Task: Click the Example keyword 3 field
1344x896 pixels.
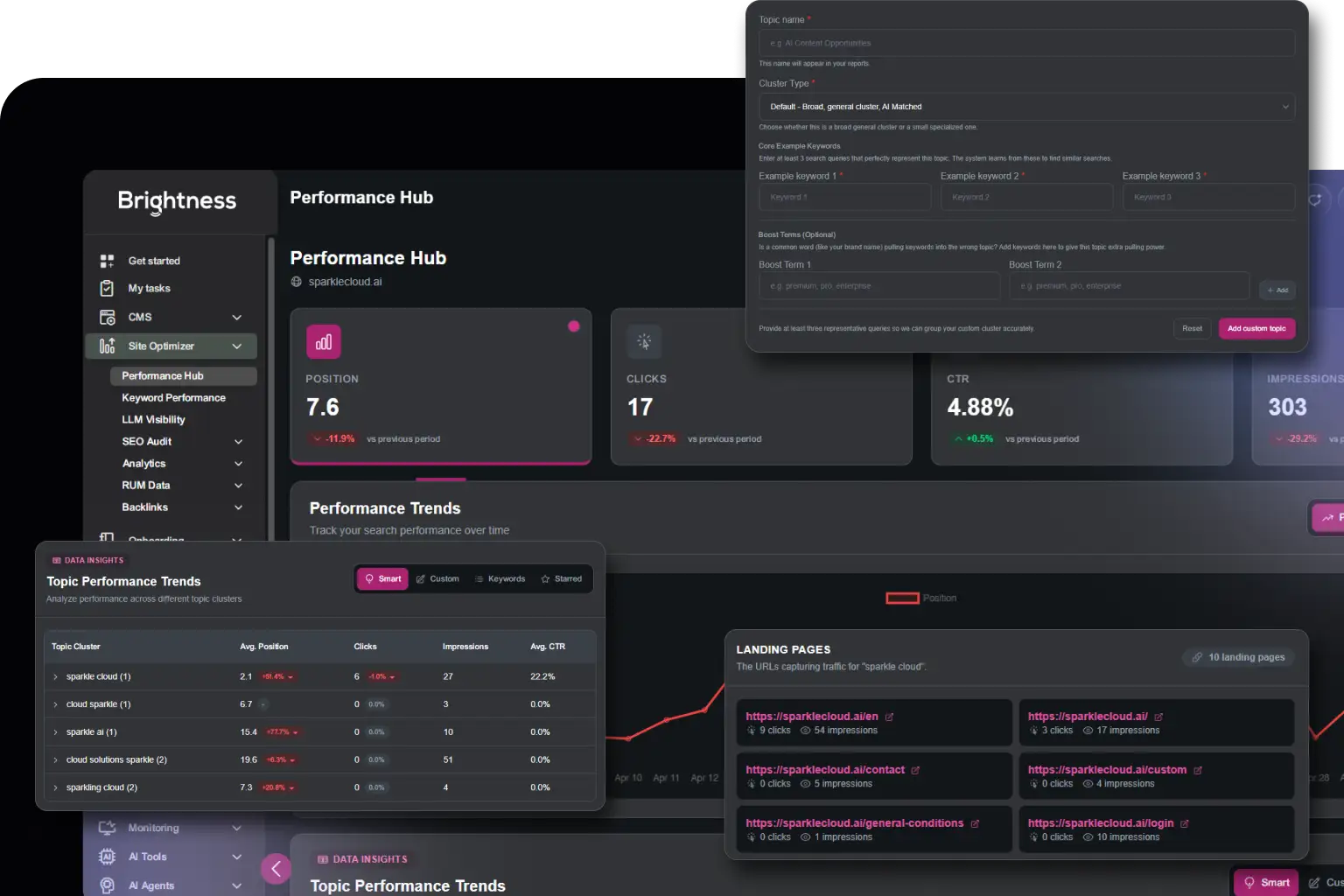Action: (1208, 197)
